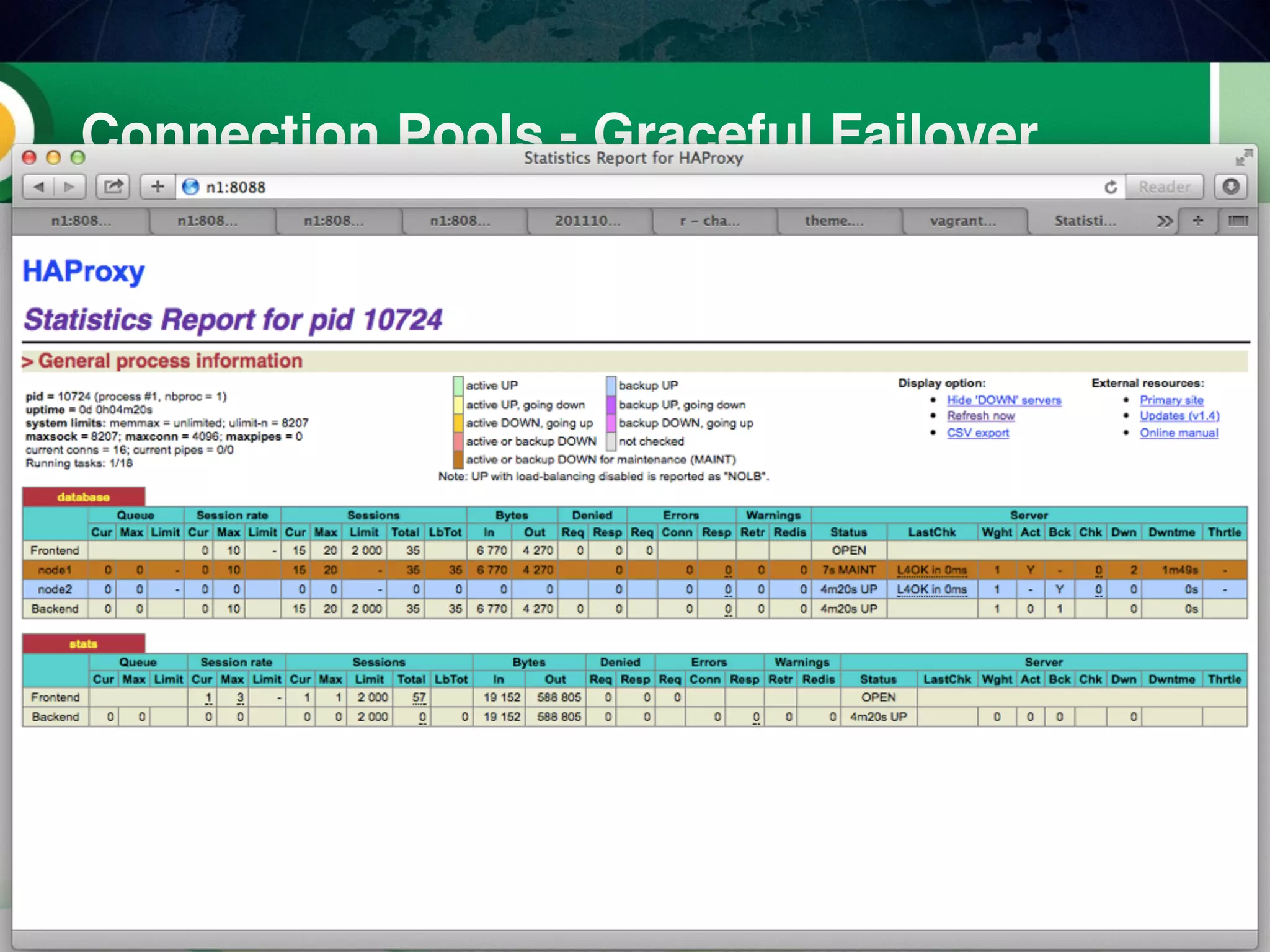Reload page with the refresh icon
Screen dimensions: 1270x952
click(1111, 187)
